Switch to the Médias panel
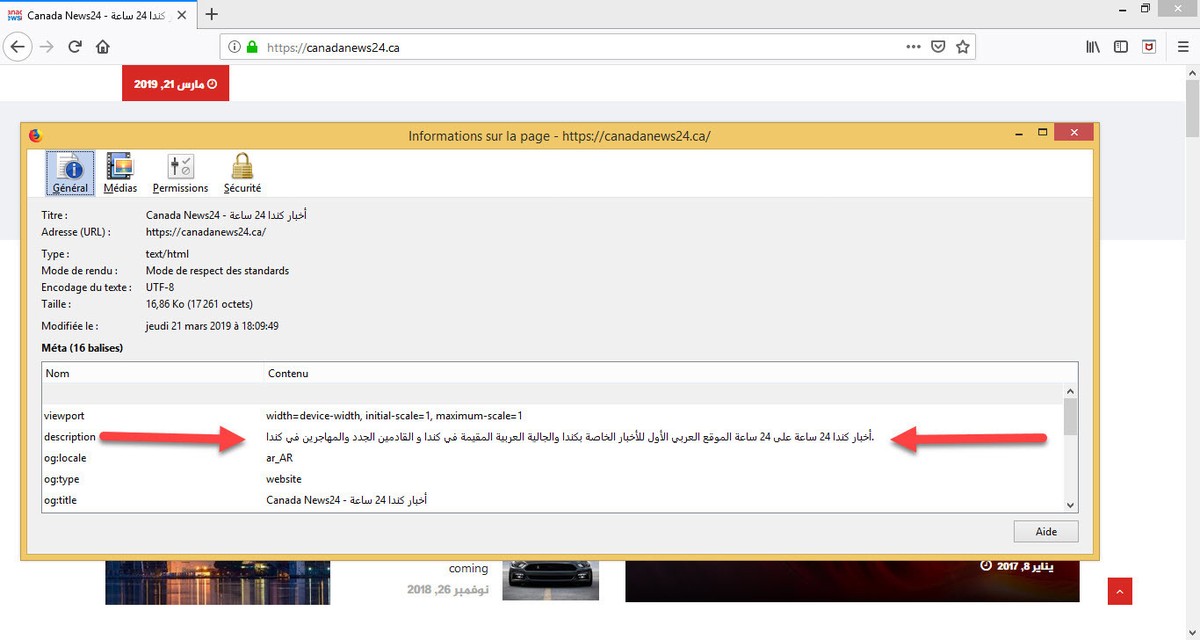 [120, 173]
